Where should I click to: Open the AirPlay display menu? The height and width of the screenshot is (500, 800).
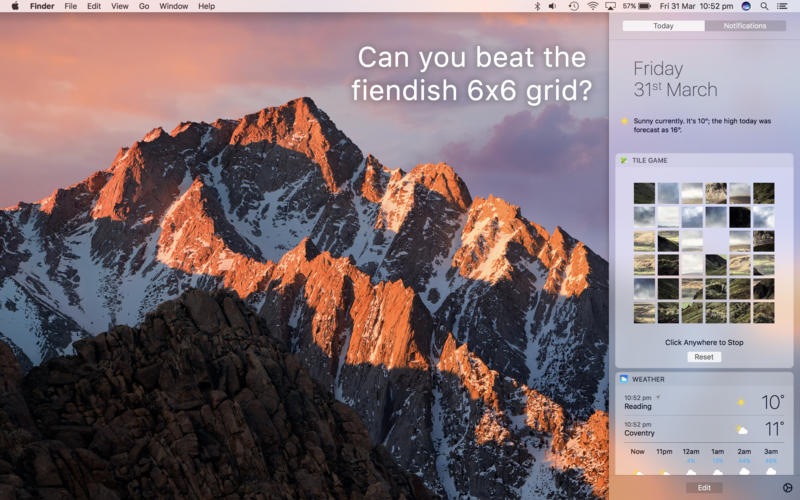(610, 6)
